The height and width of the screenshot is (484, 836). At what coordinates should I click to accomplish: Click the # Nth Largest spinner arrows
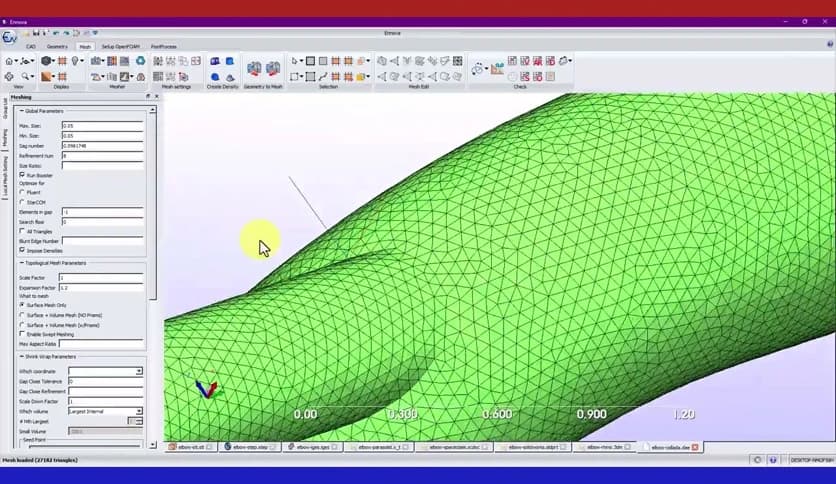139,421
